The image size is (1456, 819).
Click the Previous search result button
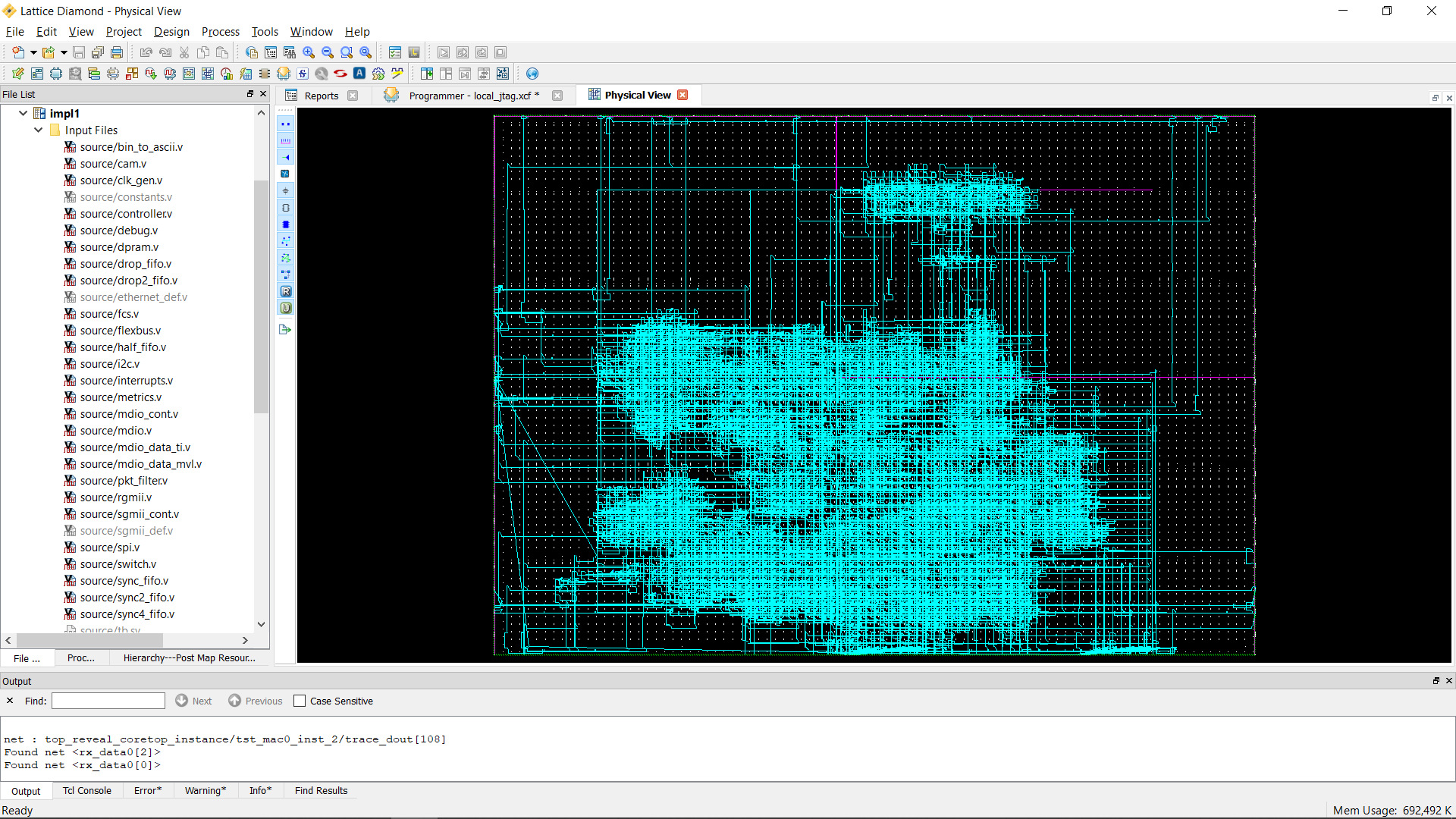coord(255,700)
